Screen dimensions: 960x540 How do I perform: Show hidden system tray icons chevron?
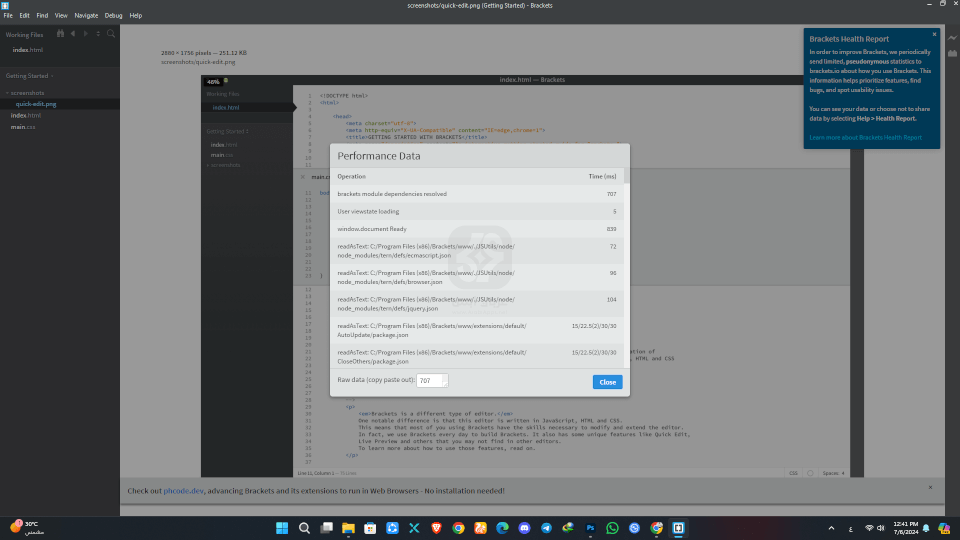click(x=831, y=527)
